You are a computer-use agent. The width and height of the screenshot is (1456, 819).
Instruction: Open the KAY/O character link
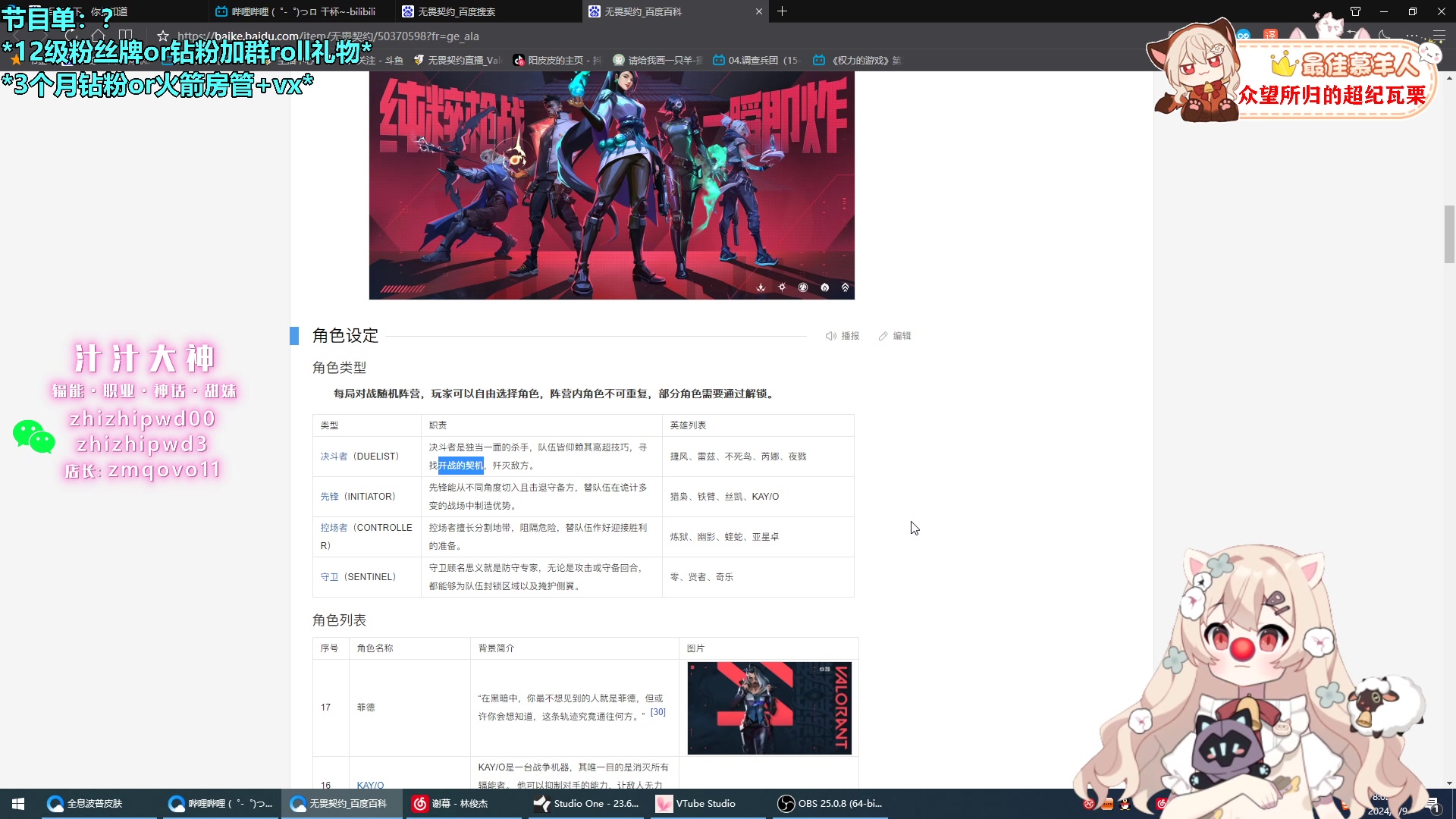point(370,785)
